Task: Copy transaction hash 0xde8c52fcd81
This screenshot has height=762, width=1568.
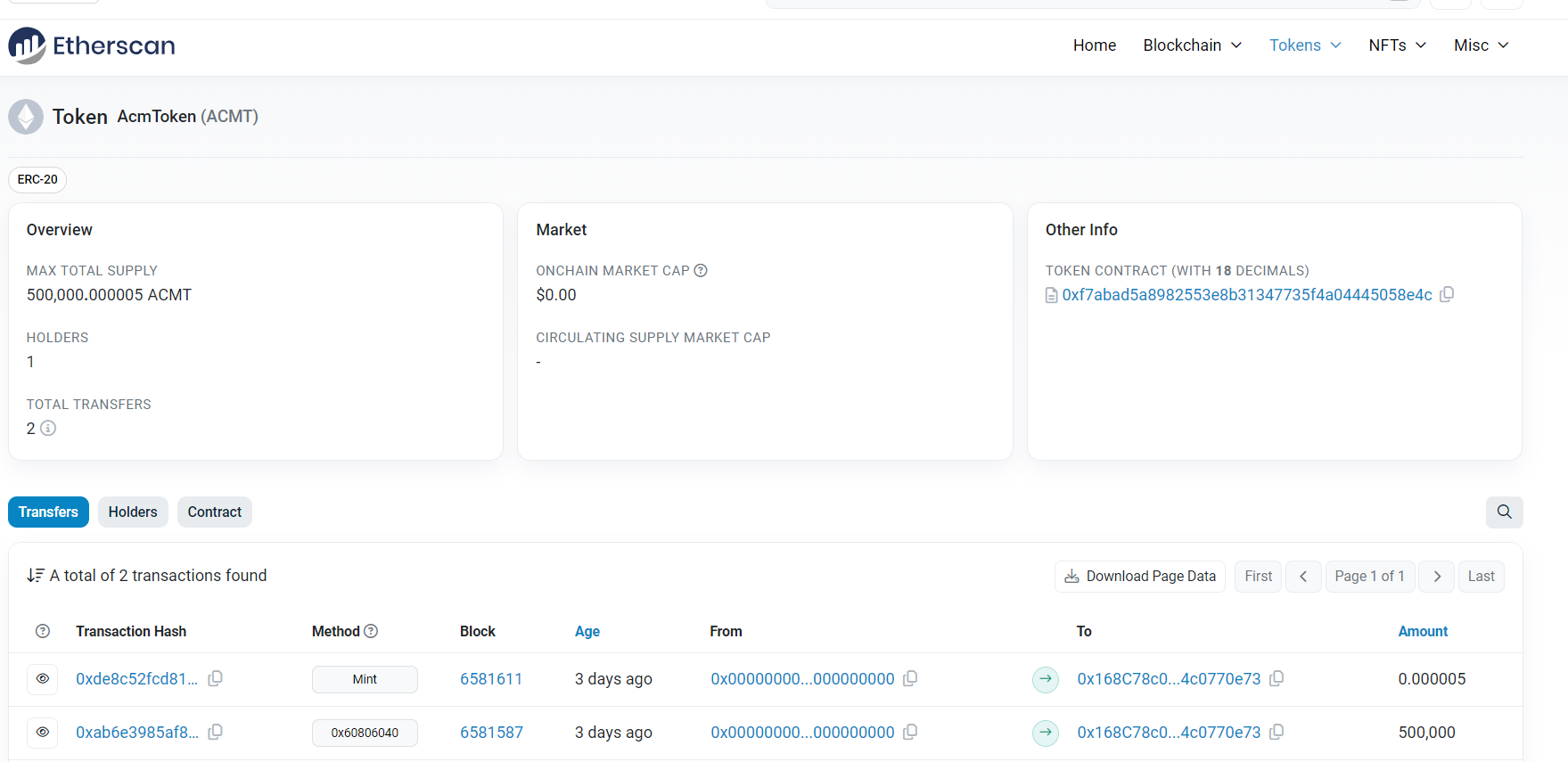Action: [x=215, y=679]
